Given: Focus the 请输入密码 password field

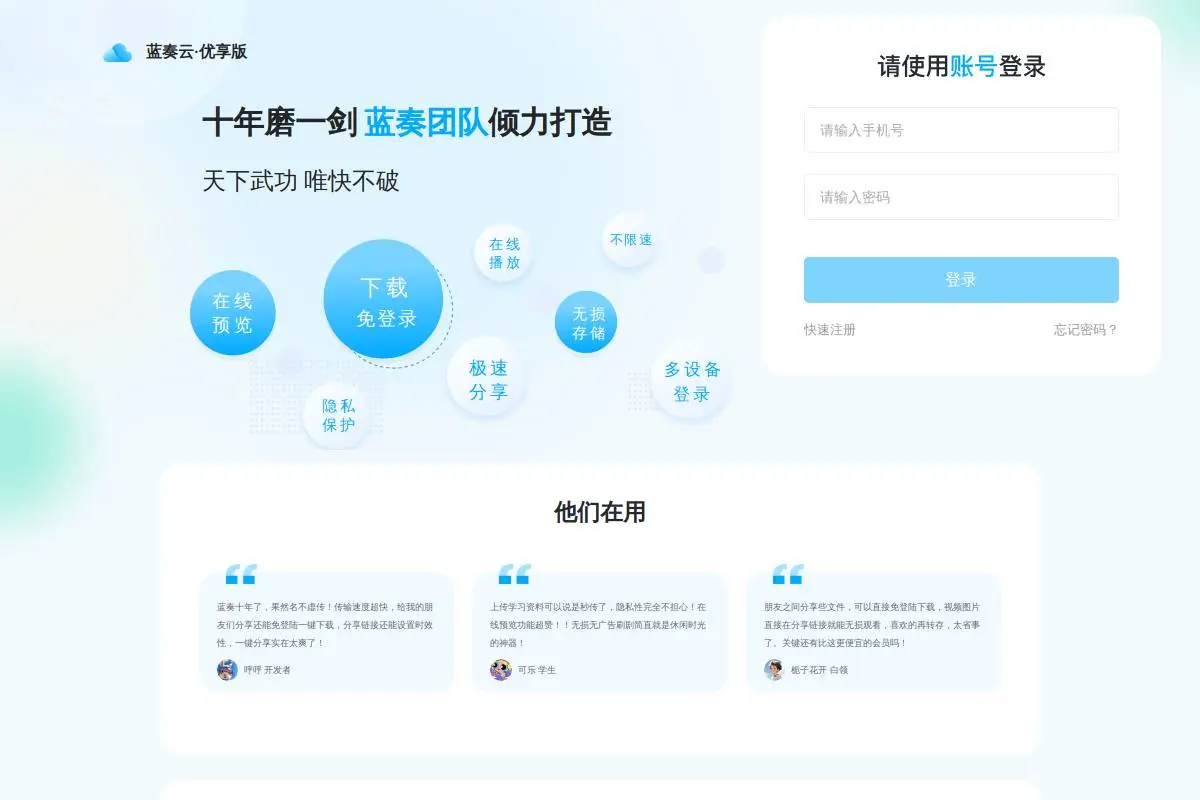Looking at the screenshot, I should pyautogui.click(x=961, y=197).
